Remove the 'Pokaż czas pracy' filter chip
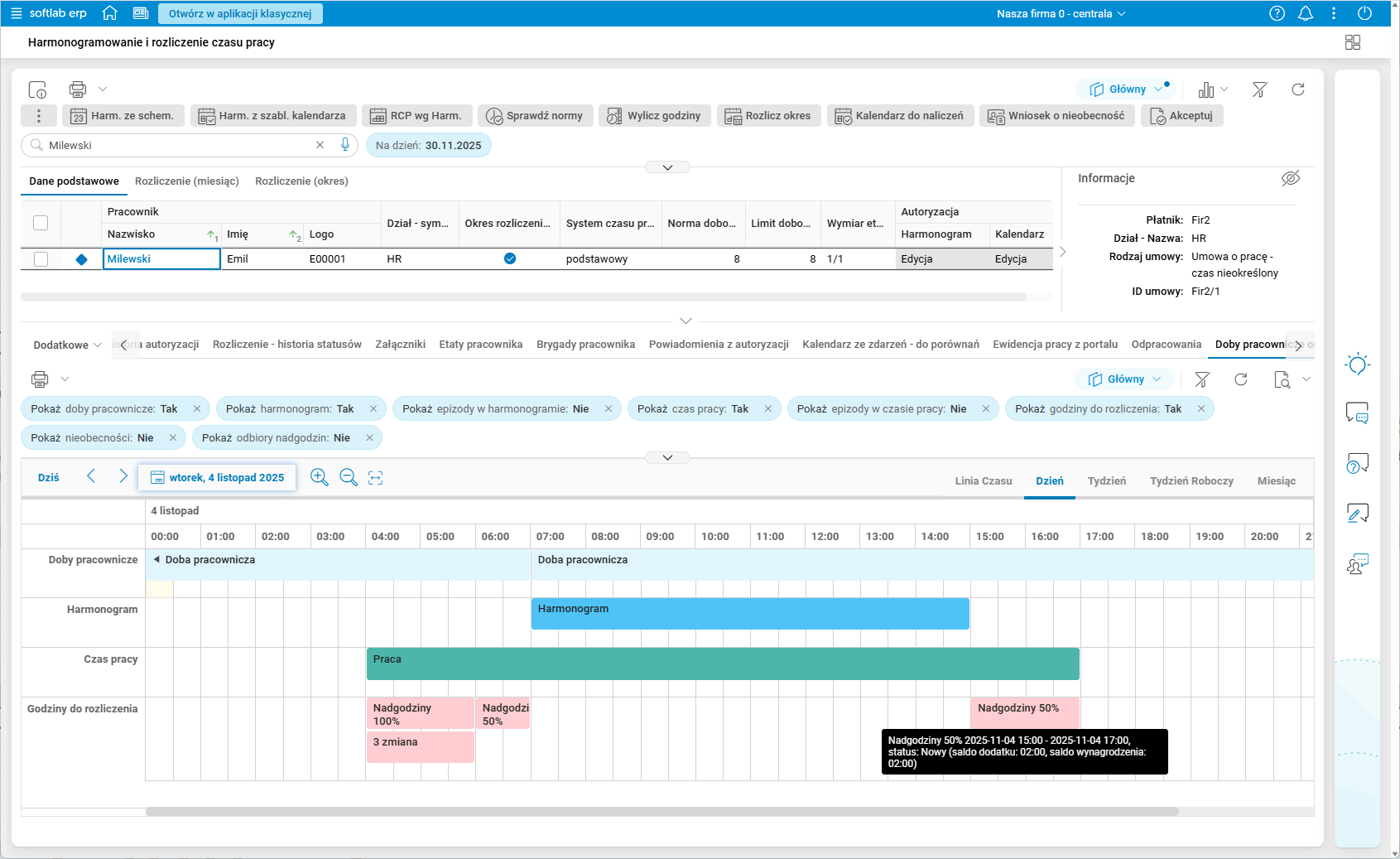The image size is (1400, 859). tap(768, 408)
